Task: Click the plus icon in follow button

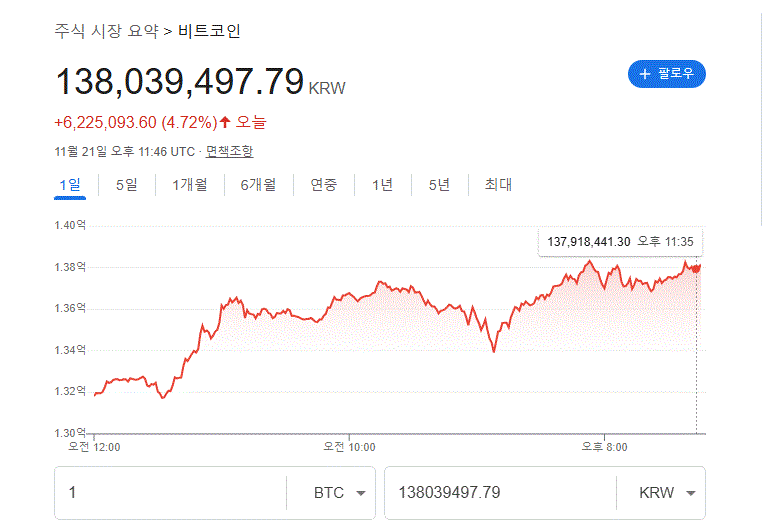Action: pyautogui.click(x=645, y=74)
